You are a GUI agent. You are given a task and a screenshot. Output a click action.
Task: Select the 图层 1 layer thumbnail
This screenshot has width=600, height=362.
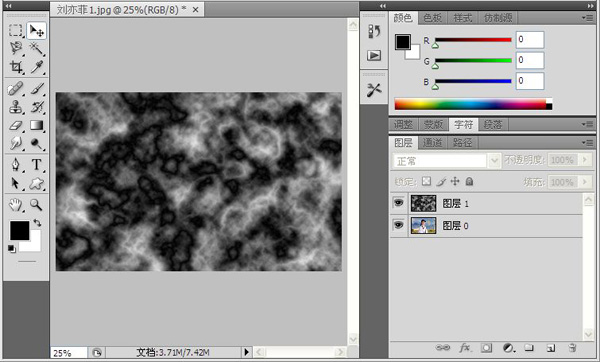423,203
